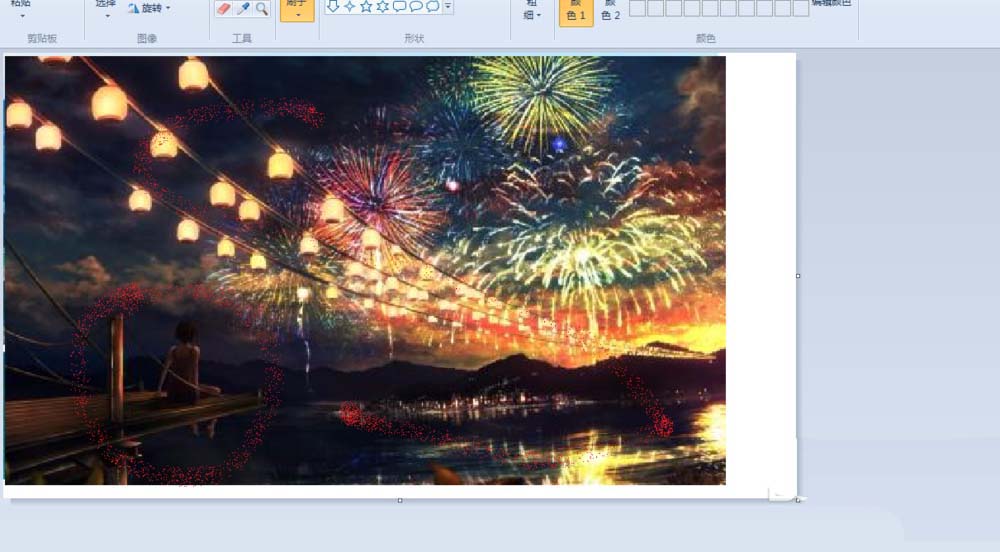
Task: Click the canvas right-edge resize handle
Action: 798,276
